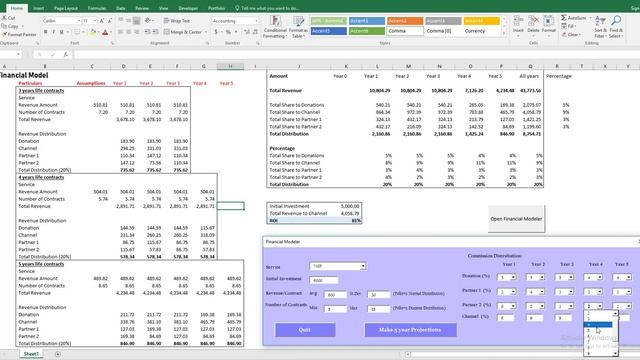Click Decrease Font Size icon

click(x=109, y=20)
